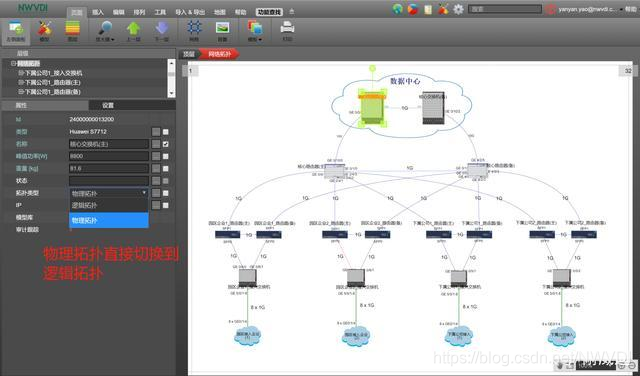Click the red 网络拓扑 breadcrumb tab

pyautogui.click(x=220, y=54)
